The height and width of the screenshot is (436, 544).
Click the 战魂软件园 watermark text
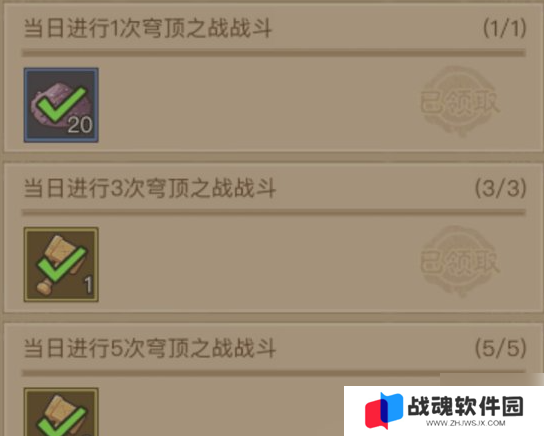(x=466, y=406)
